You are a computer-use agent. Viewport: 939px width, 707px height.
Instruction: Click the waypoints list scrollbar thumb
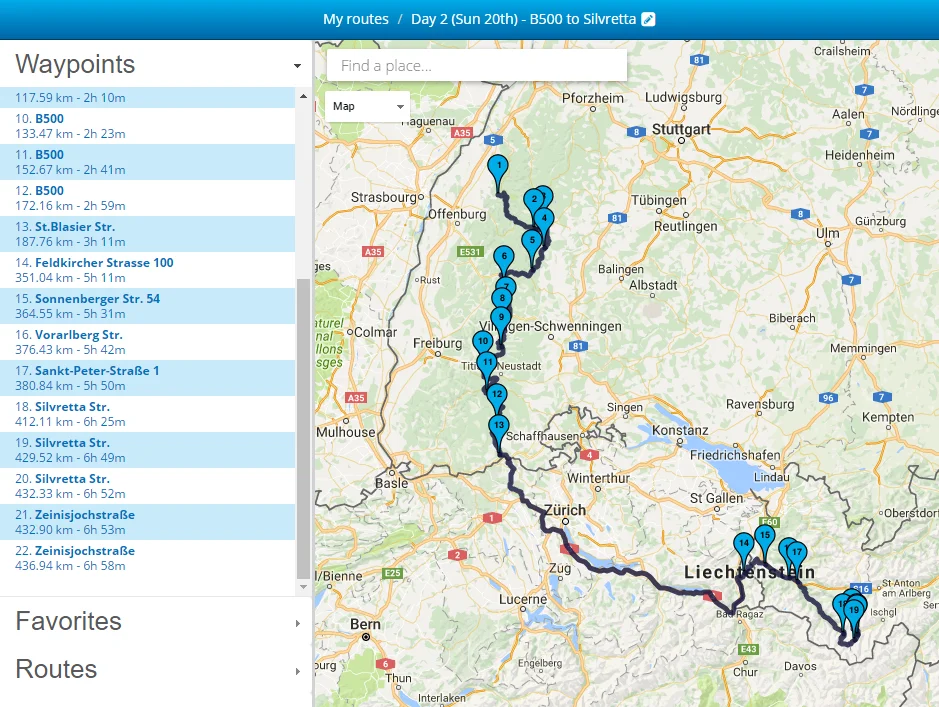304,428
